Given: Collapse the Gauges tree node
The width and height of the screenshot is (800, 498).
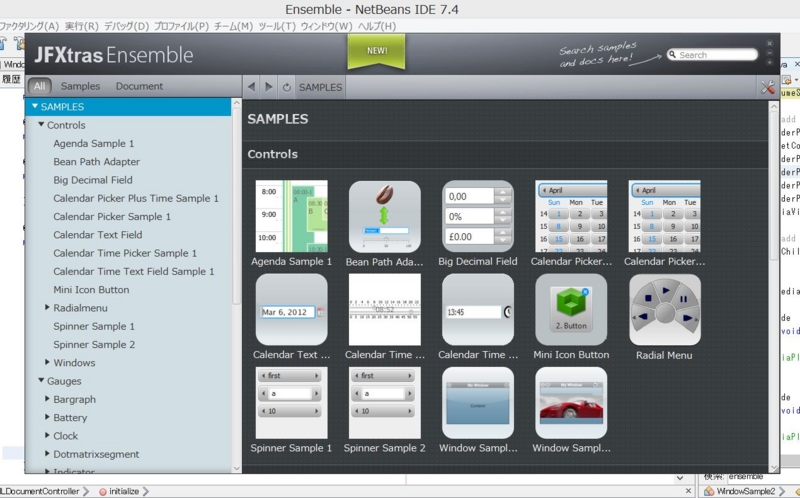Looking at the screenshot, I should (41, 380).
